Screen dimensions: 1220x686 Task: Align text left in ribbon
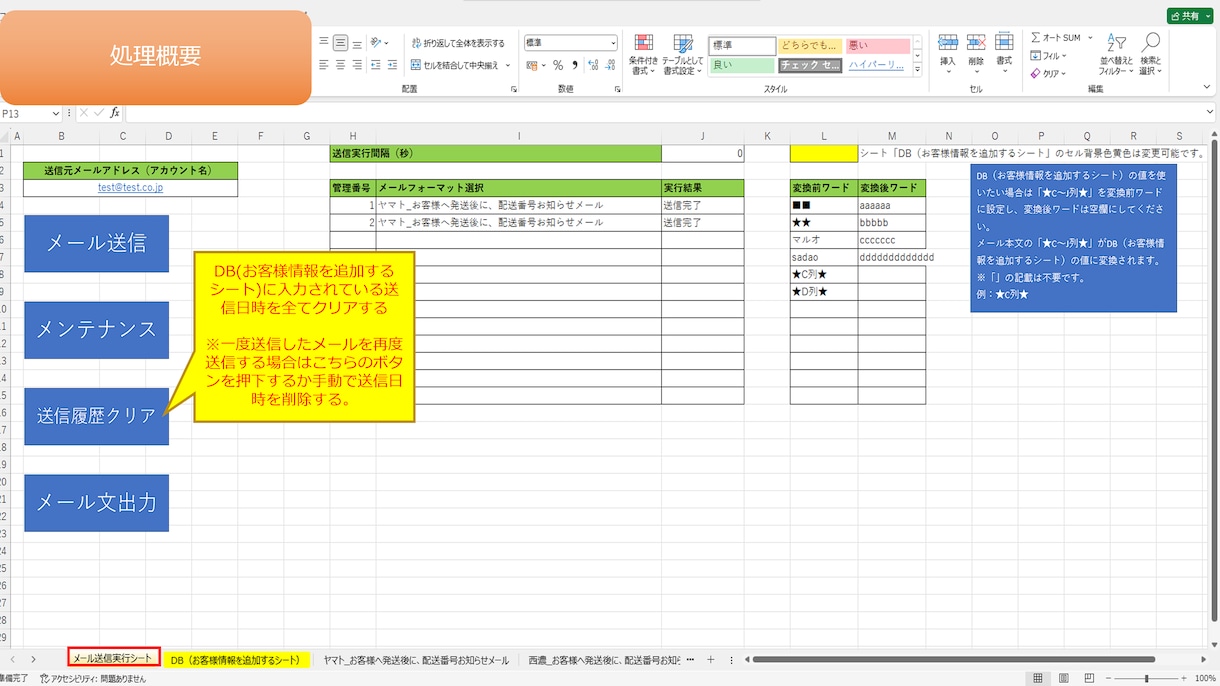[324, 65]
